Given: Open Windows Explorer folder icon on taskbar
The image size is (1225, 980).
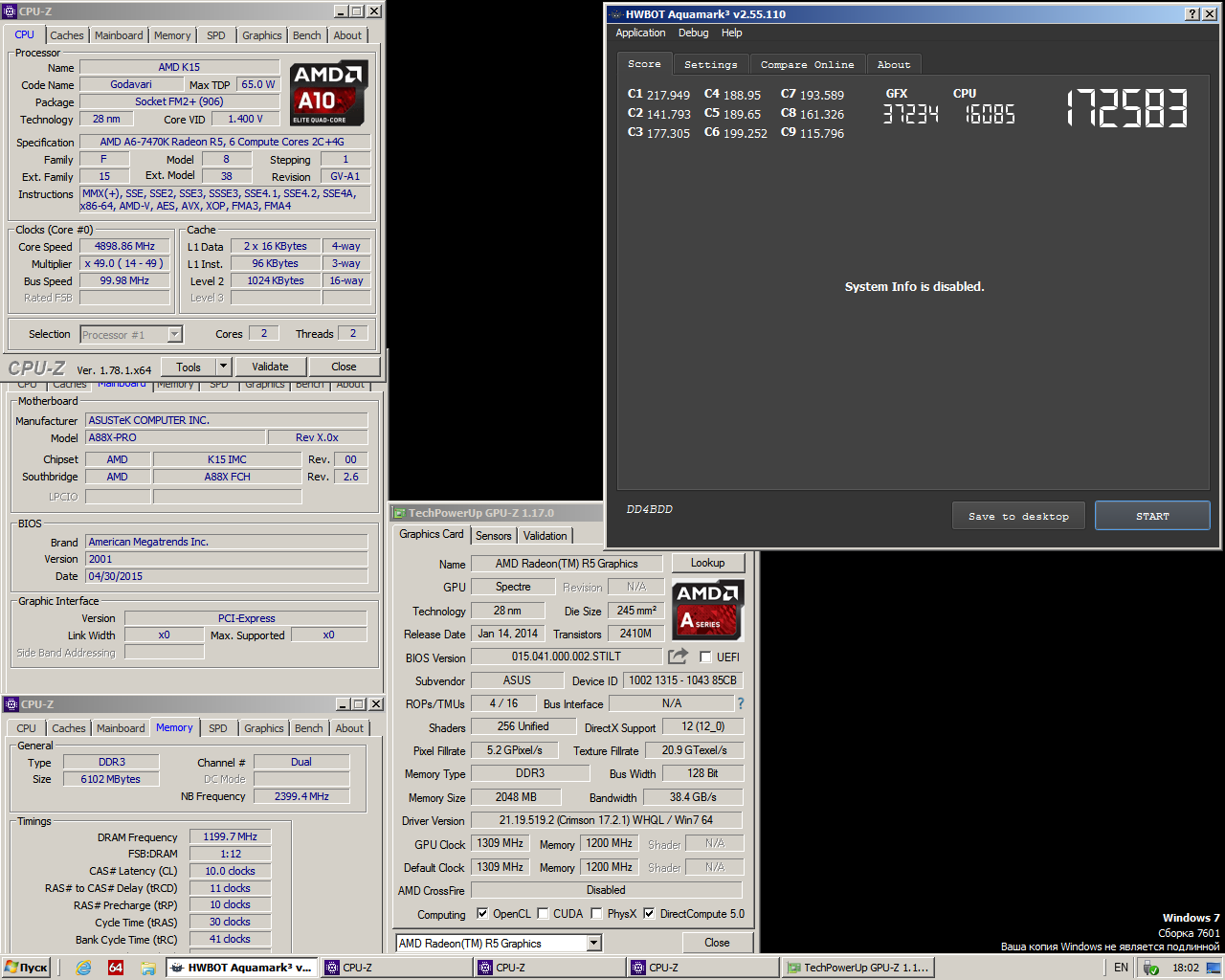Looking at the screenshot, I should pos(148,968).
